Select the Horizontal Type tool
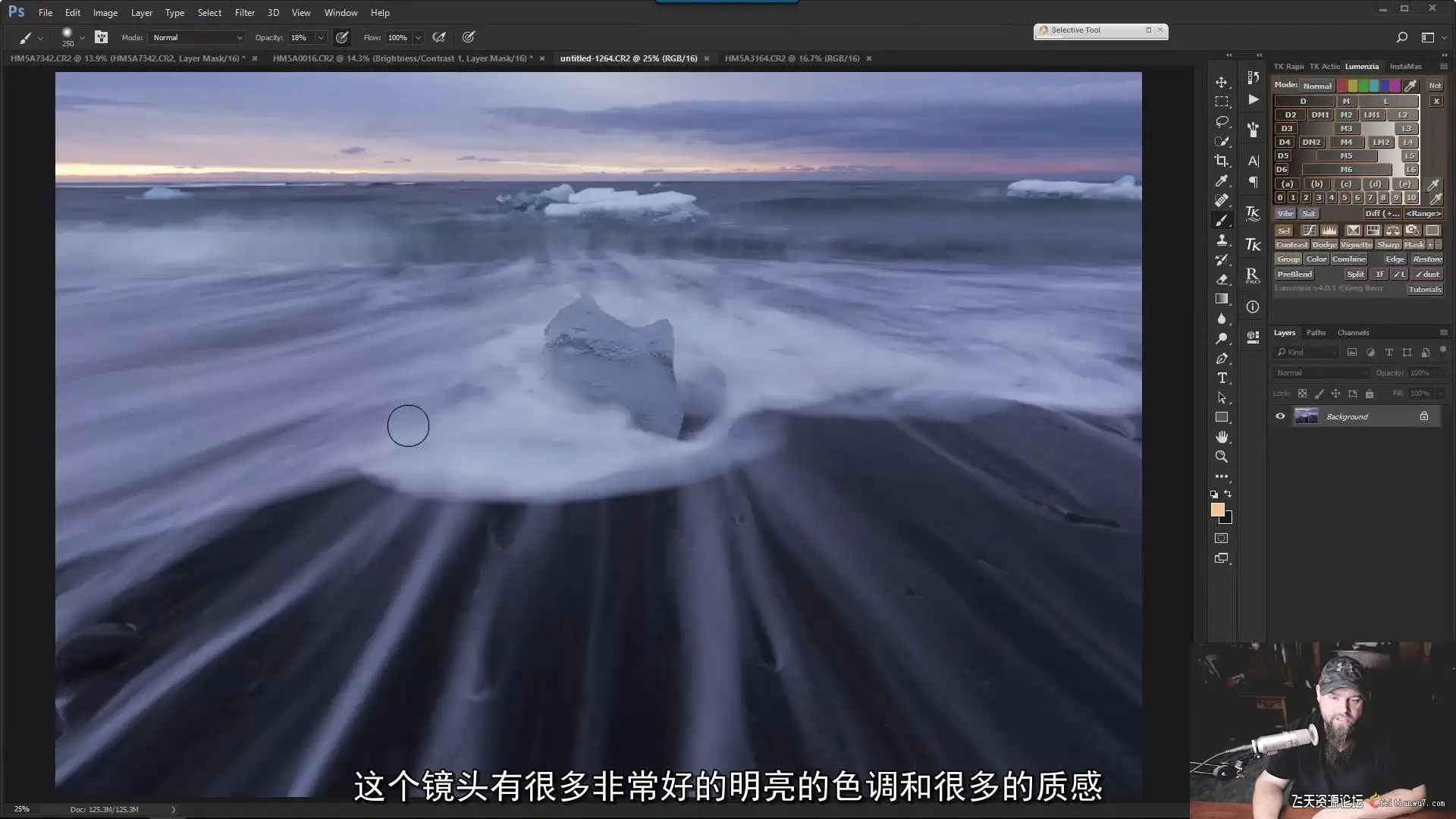 point(1221,378)
